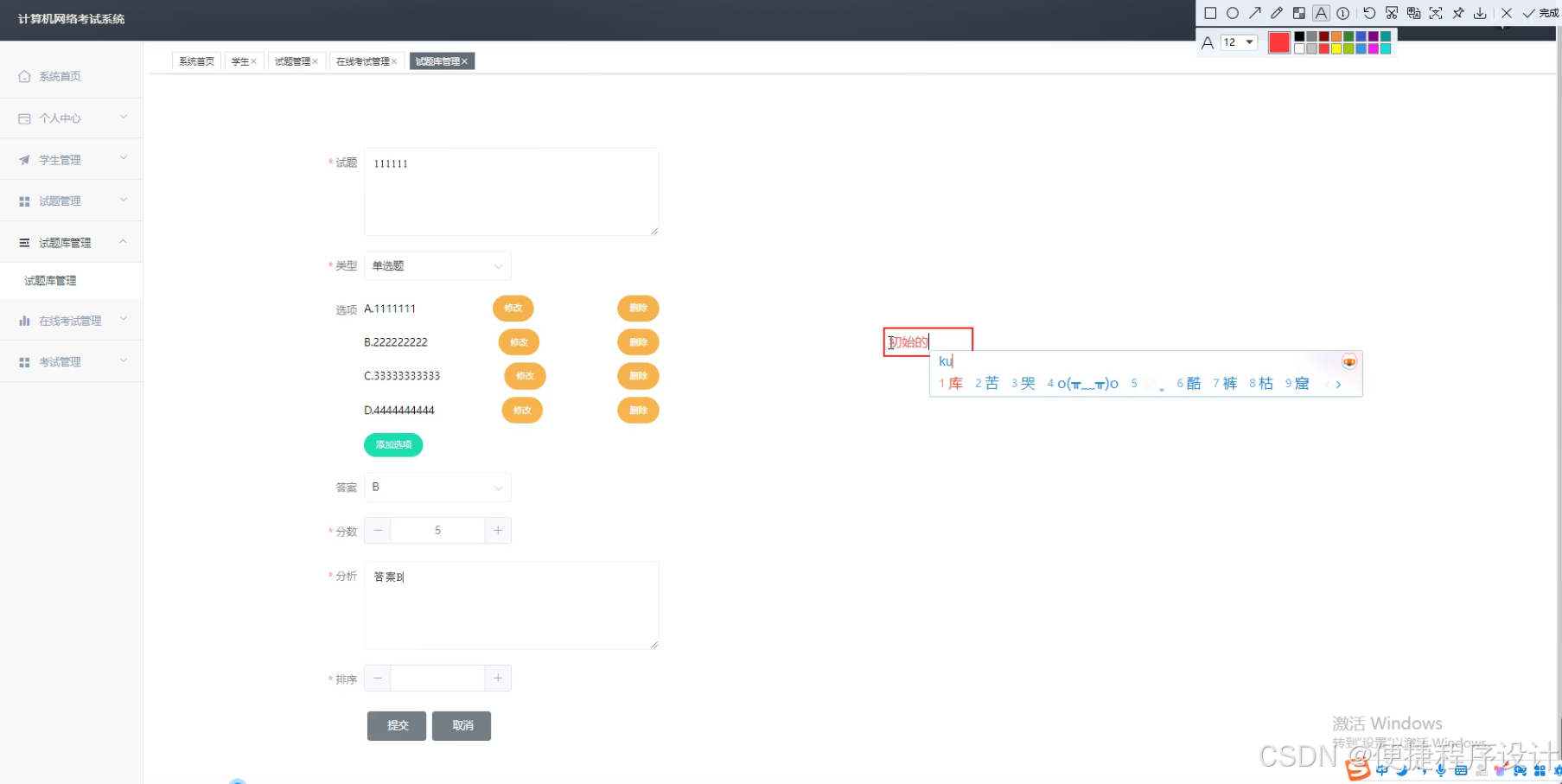Screen dimensions: 1562x784
Task: Click 修改 for option A.1111111
Action: coord(513,309)
